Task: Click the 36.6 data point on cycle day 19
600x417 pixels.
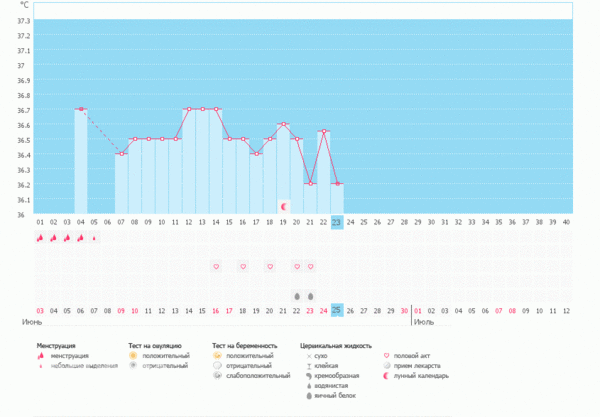Action: pyautogui.click(x=283, y=124)
